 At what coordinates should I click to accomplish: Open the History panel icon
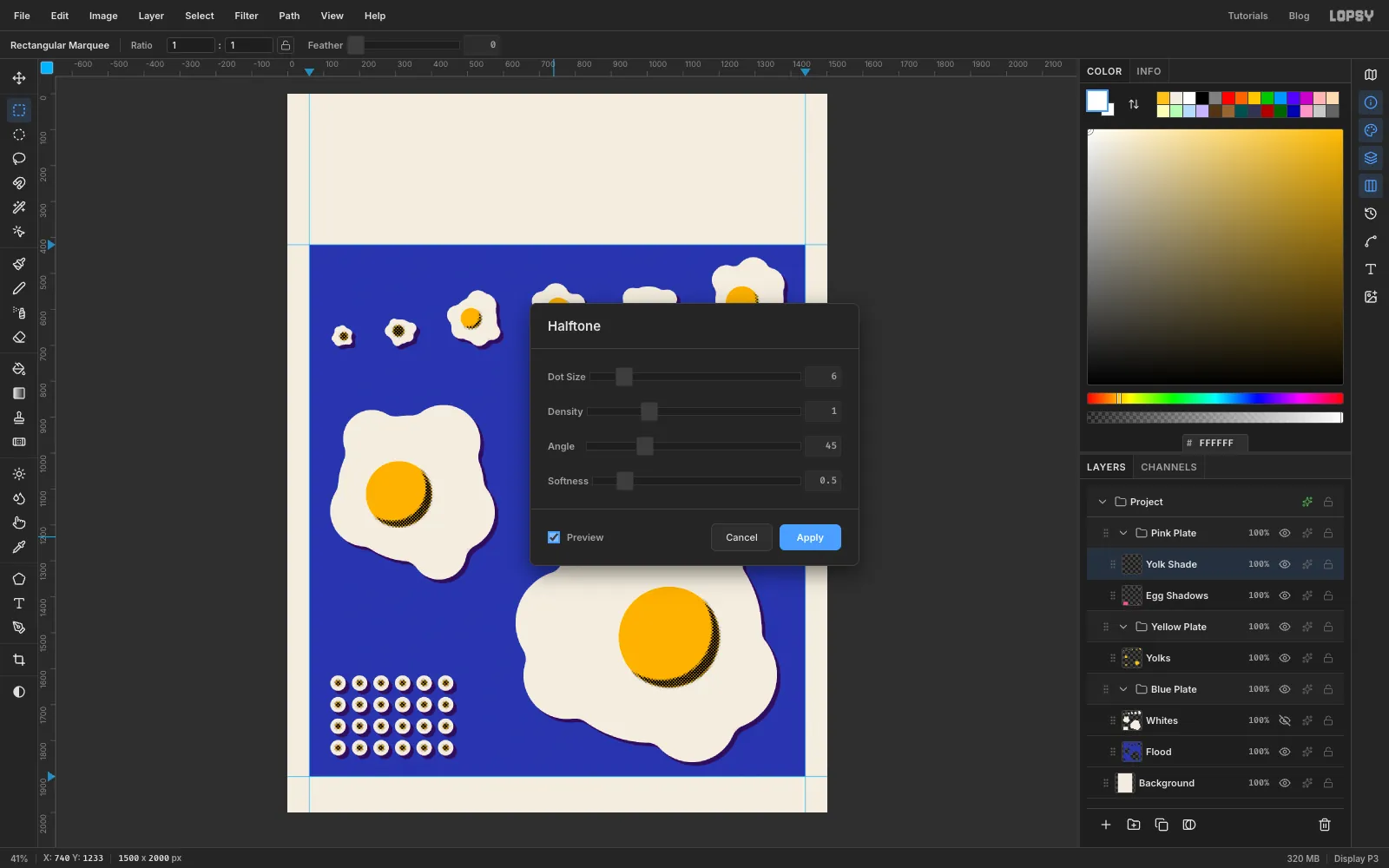(x=1371, y=214)
